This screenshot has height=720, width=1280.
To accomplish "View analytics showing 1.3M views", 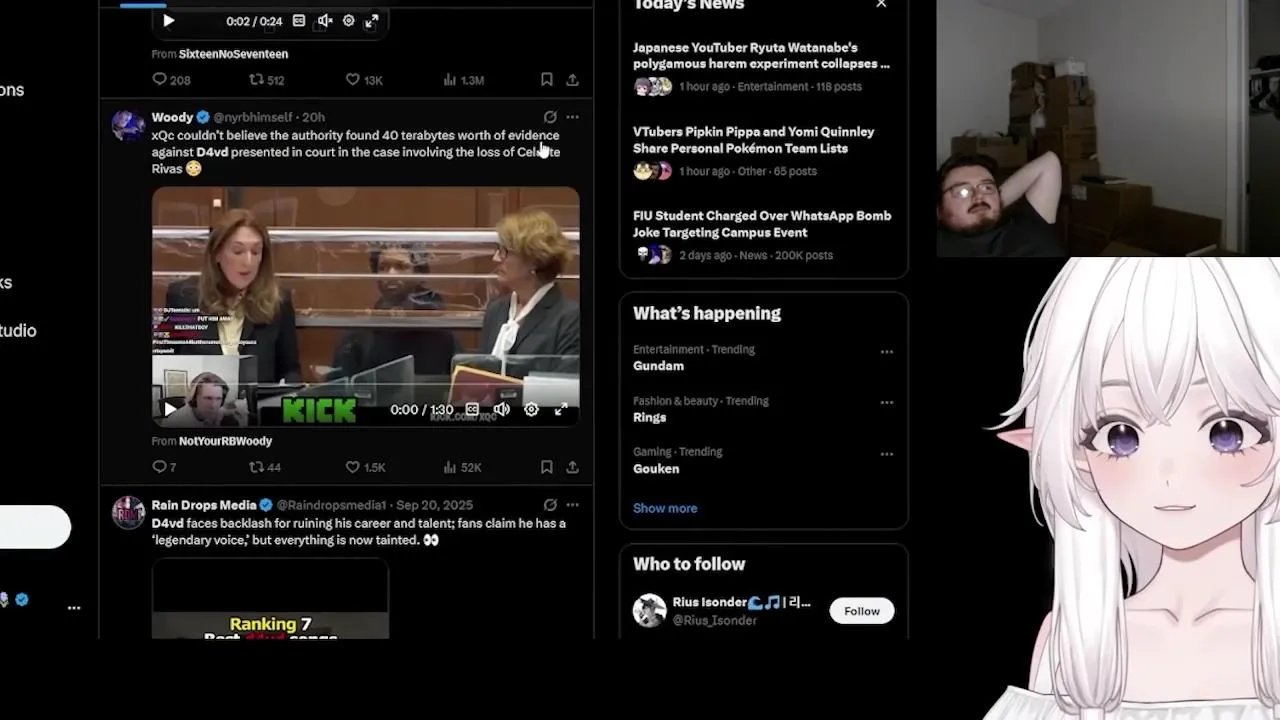I will tap(463, 80).
